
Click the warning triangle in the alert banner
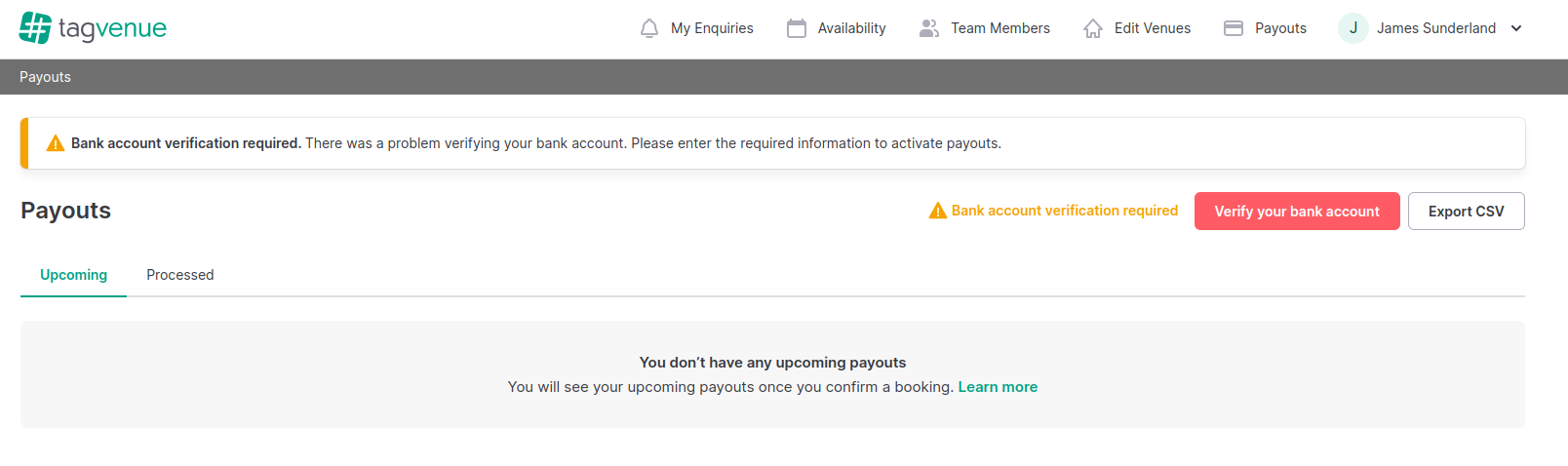tap(56, 143)
